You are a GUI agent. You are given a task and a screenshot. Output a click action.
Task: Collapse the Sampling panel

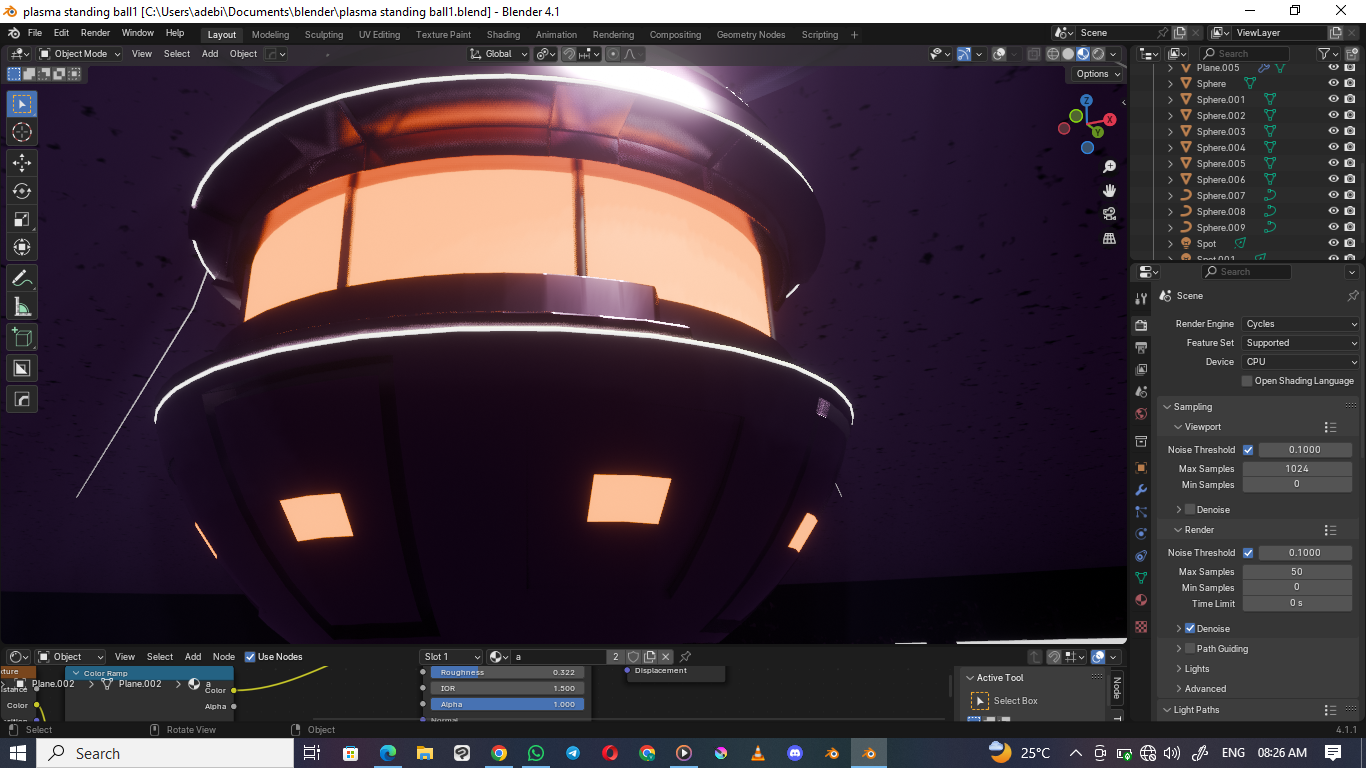pos(1193,407)
